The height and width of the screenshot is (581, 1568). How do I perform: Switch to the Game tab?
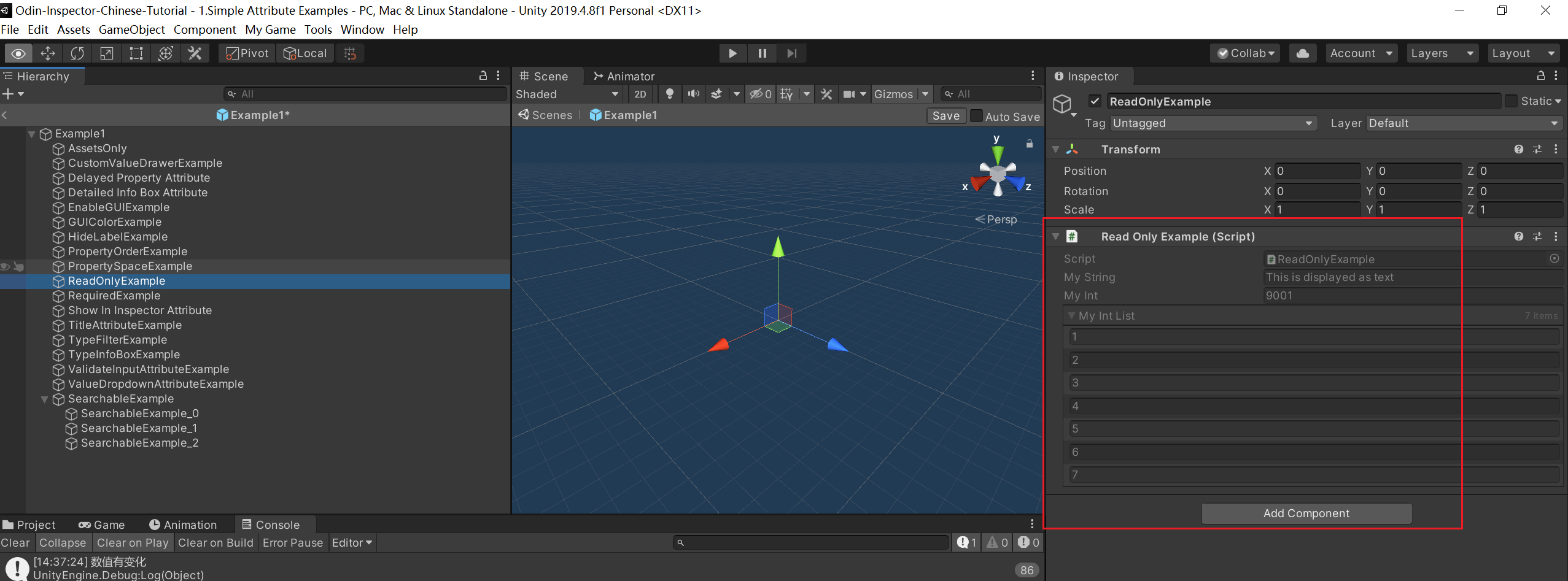coord(102,525)
